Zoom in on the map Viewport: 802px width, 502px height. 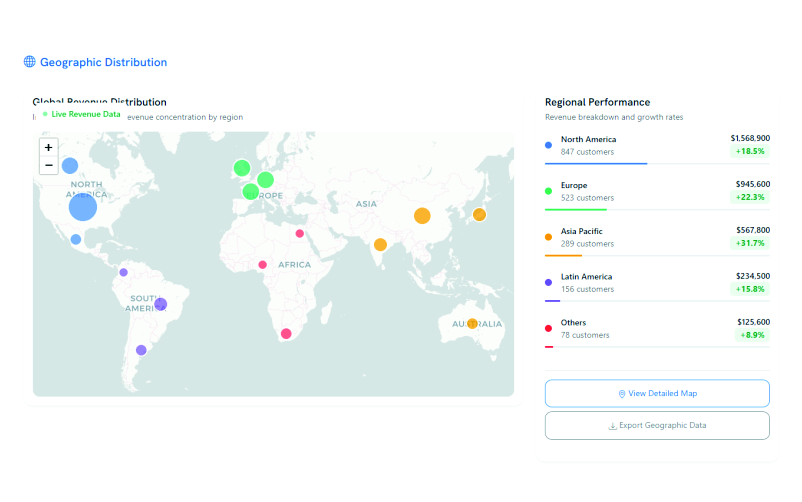coord(48,147)
